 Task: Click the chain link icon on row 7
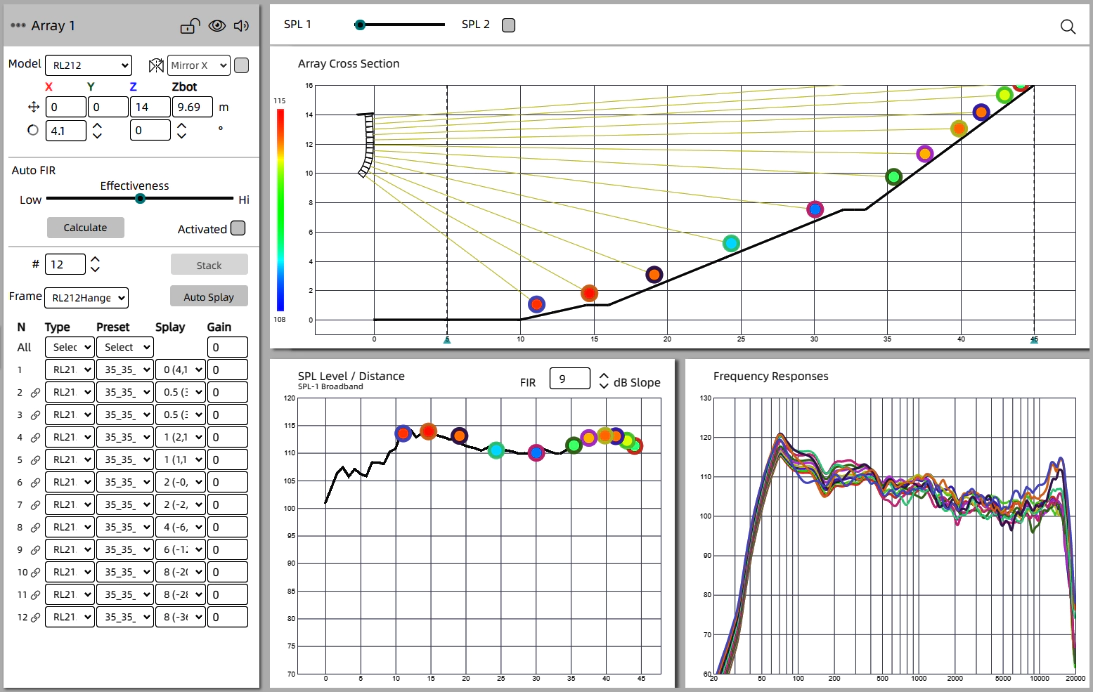click(x=36, y=505)
